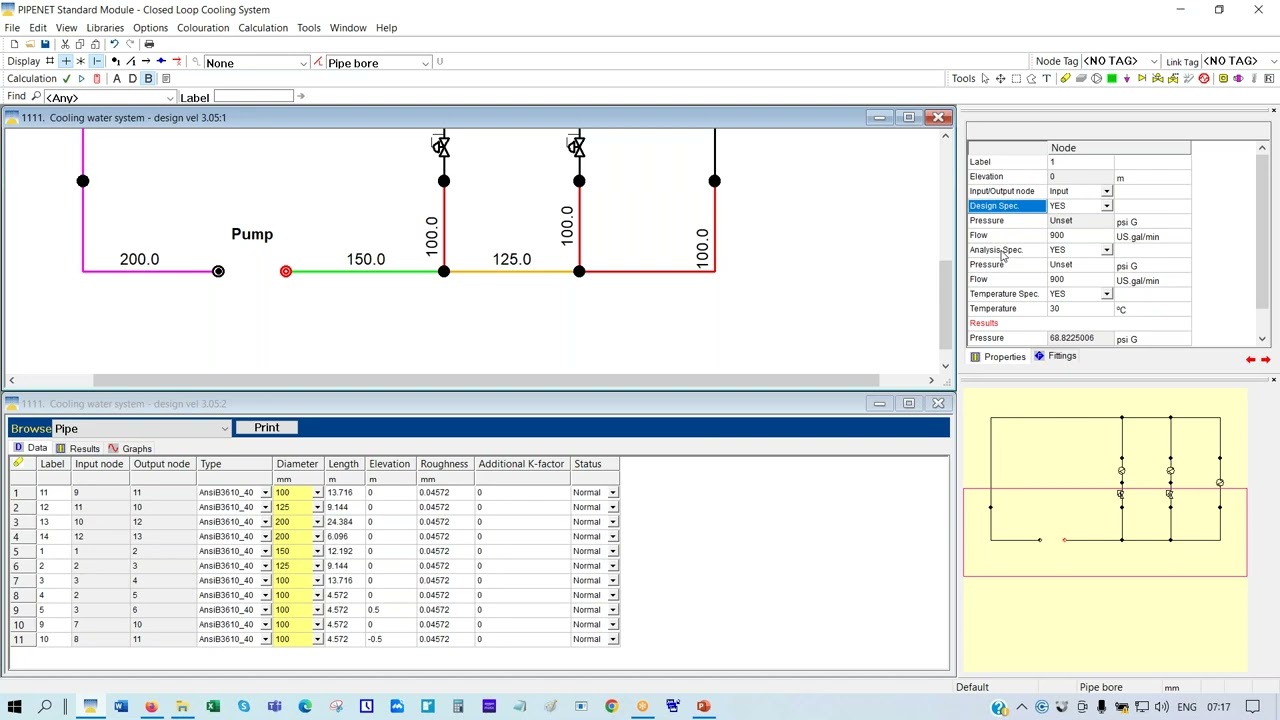The image size is (1280, 720).
Task: Open the Windows Start button
Action: coord(14,706)
